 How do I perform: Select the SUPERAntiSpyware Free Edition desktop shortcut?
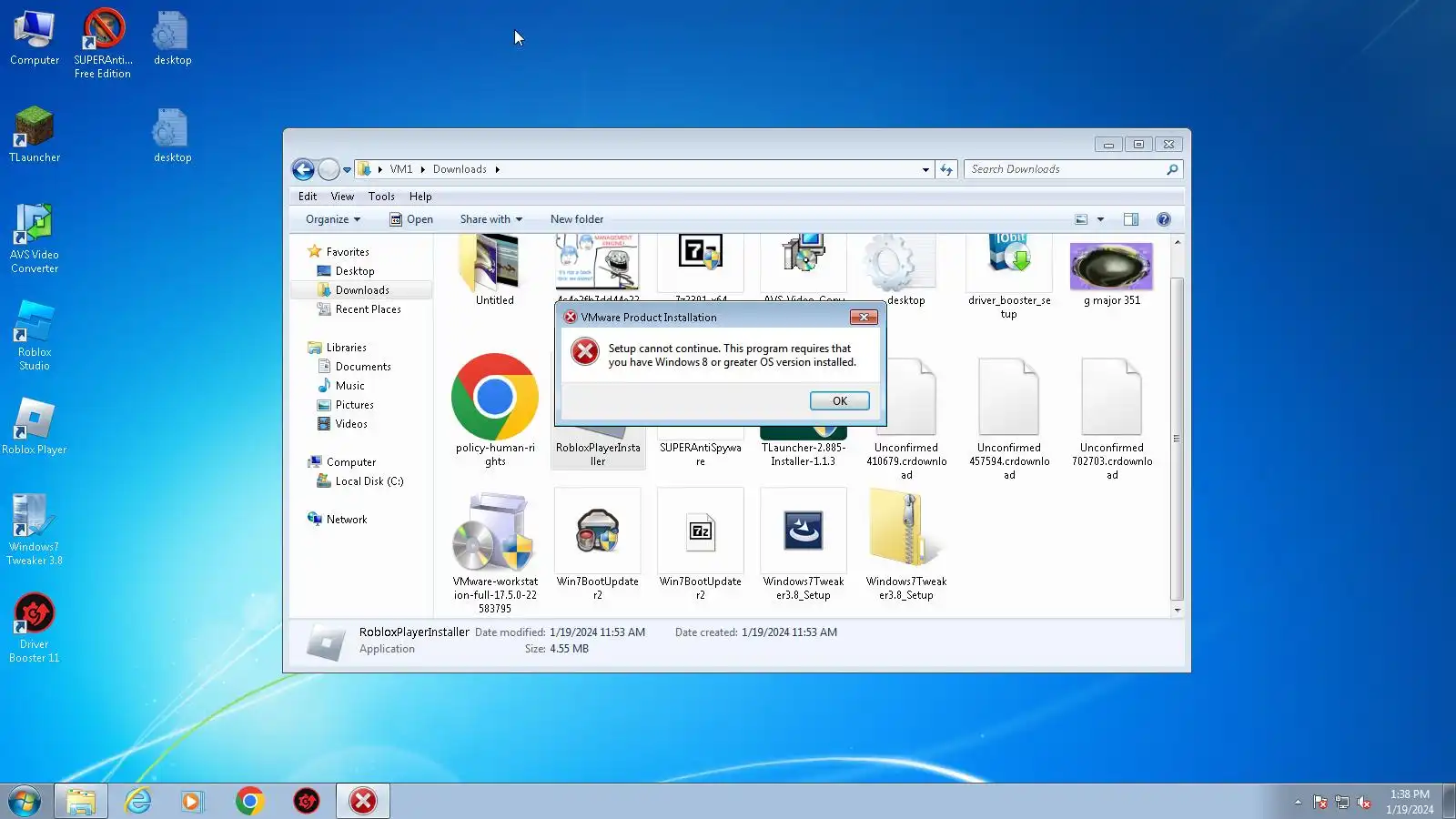point(103,44)
